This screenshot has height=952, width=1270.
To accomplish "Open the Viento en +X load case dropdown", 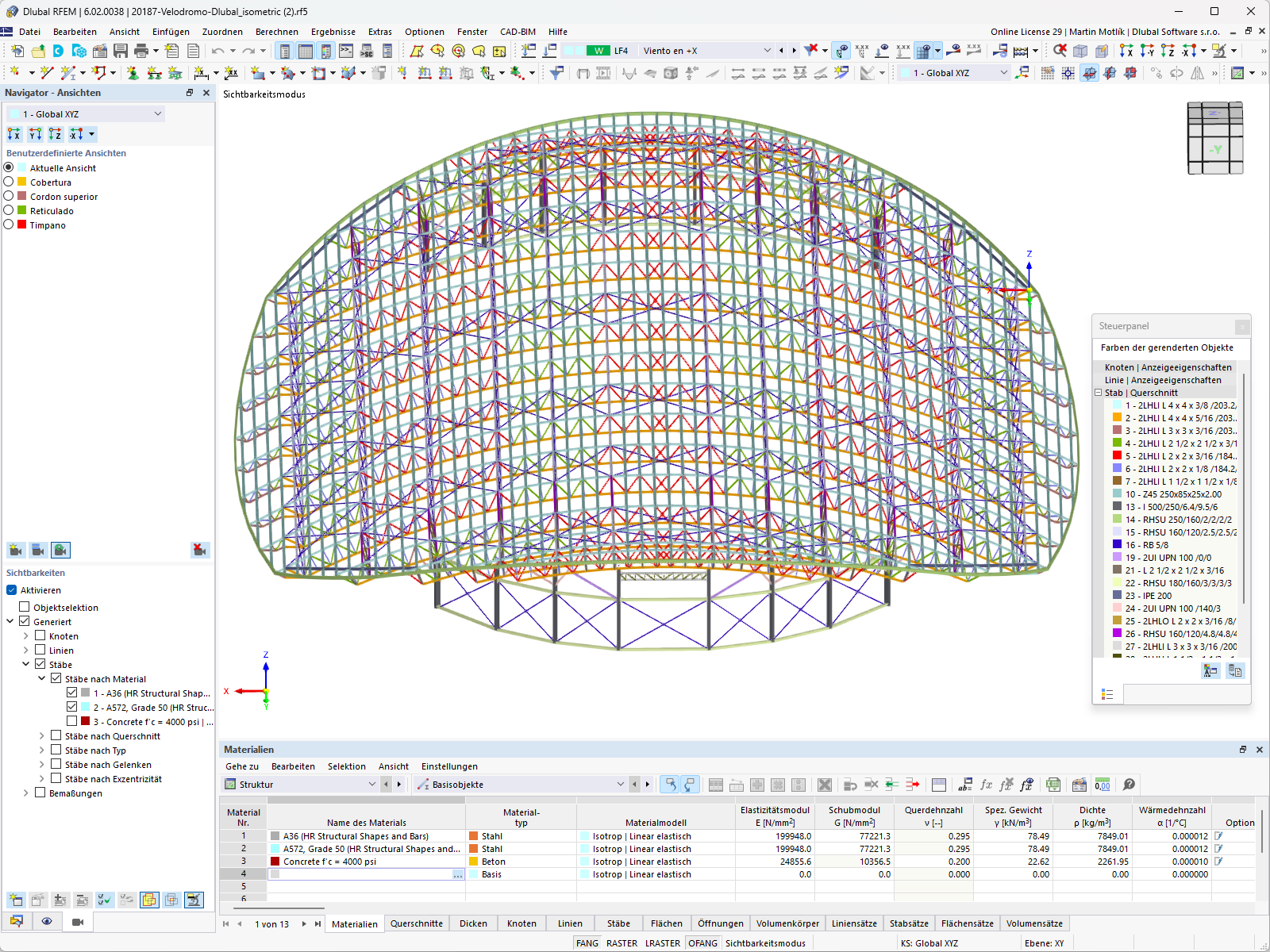I will click(767, 50).
